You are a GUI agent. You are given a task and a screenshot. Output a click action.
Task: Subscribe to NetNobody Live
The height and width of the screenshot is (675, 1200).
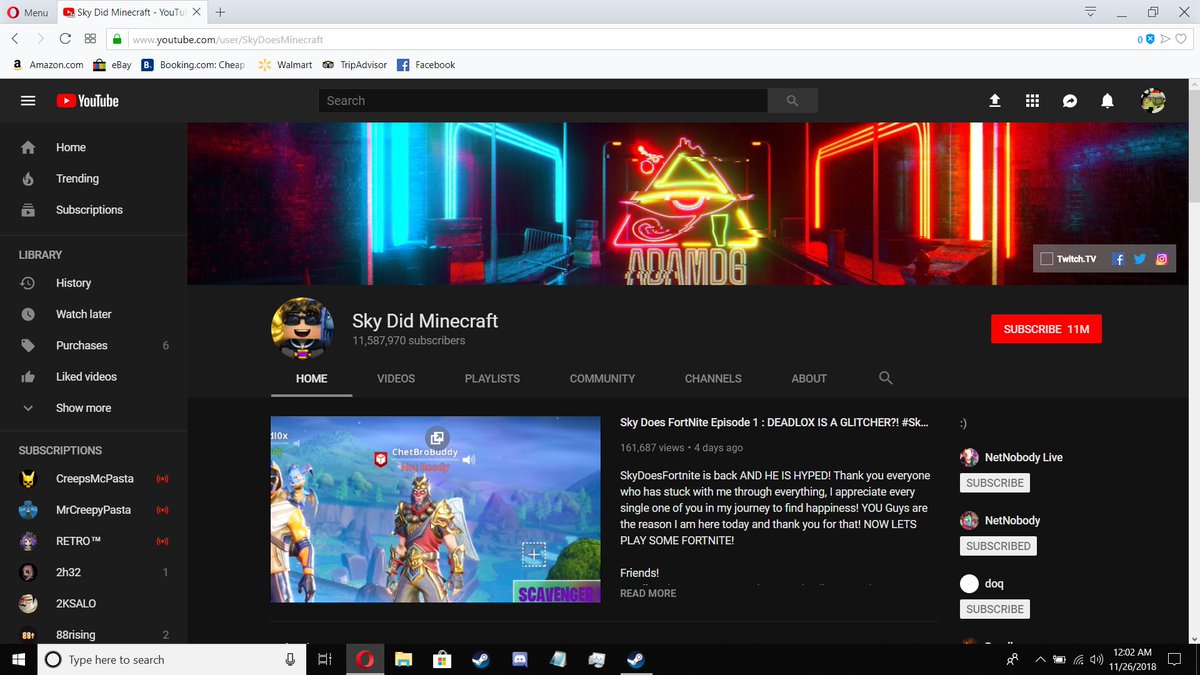pos(995,483)
